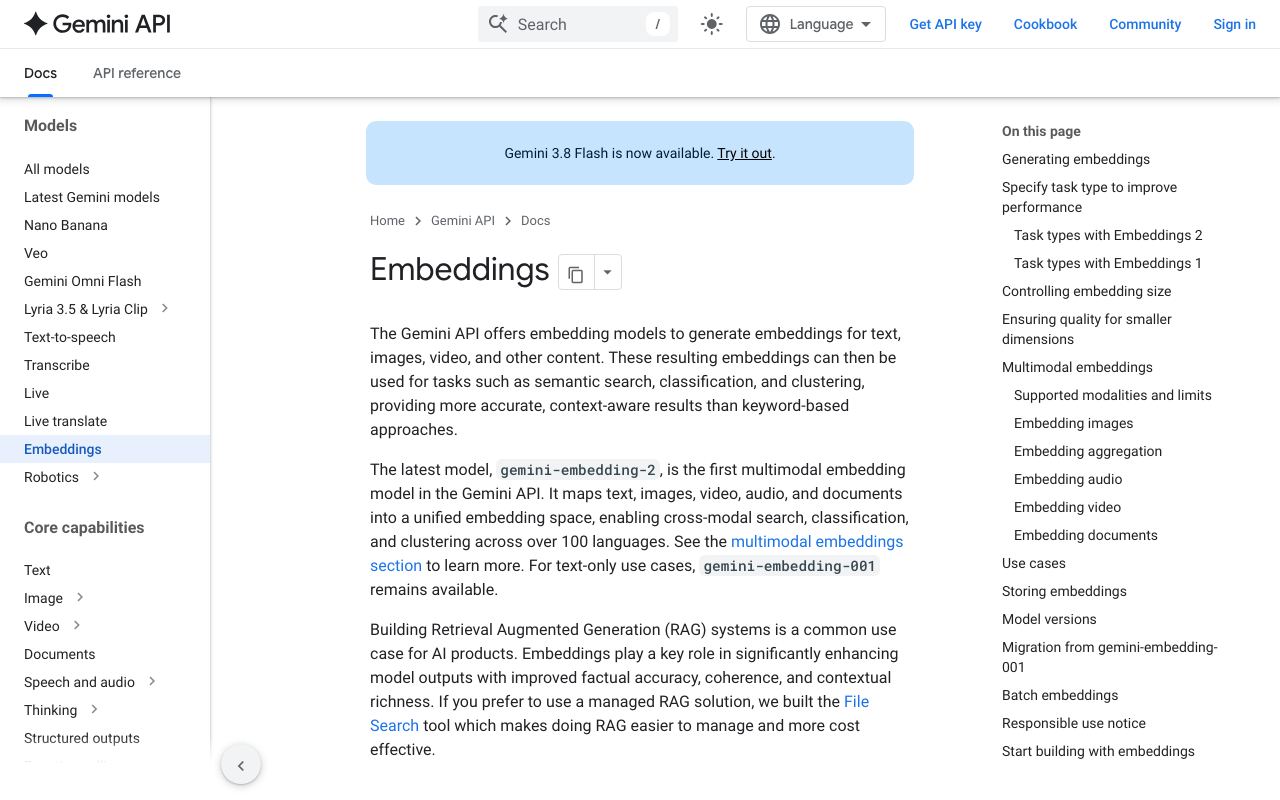
Task: Jump to Batch embeddings section
Action: tap(1060, 695)
